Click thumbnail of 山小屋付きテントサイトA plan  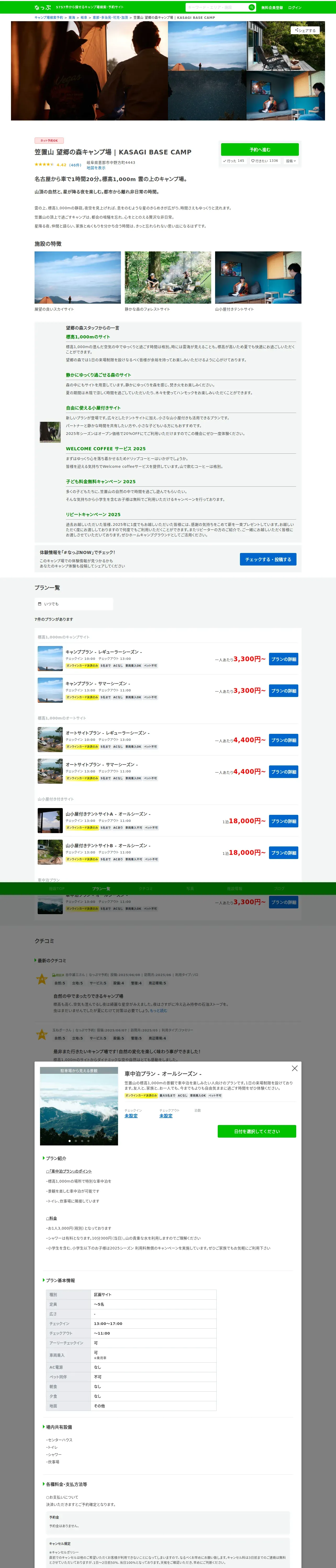[x=50, y=821]
